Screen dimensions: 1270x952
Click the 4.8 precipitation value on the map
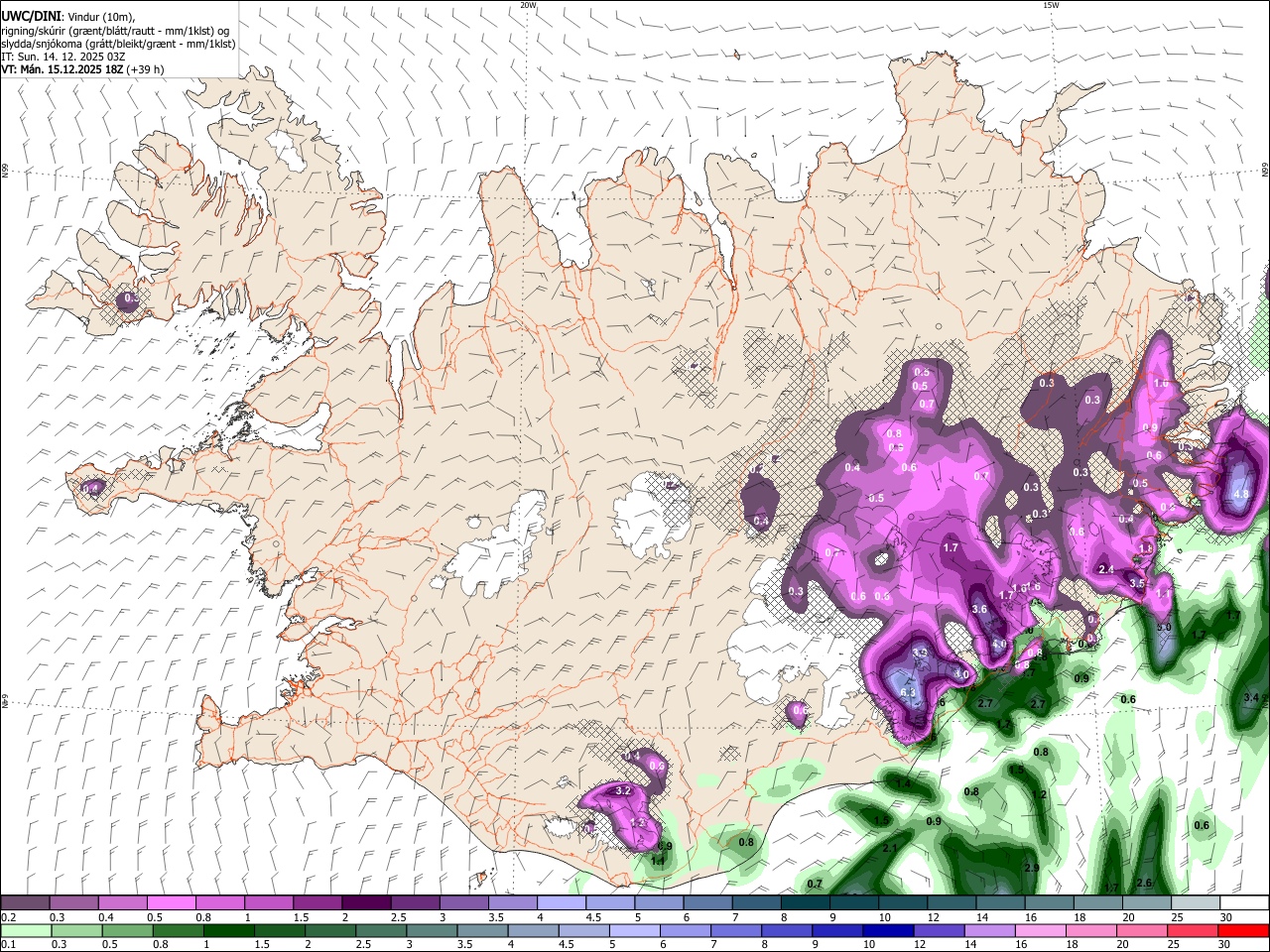pos(1240,493)
